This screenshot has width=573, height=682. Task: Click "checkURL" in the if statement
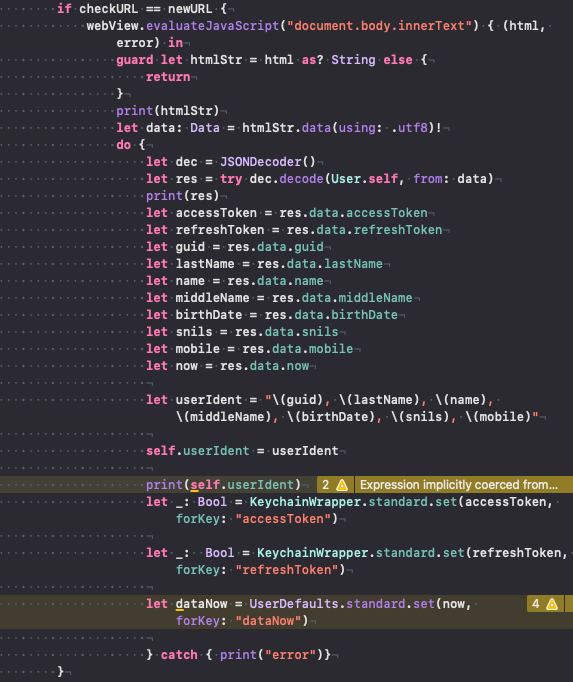click(x=108, y=9)
